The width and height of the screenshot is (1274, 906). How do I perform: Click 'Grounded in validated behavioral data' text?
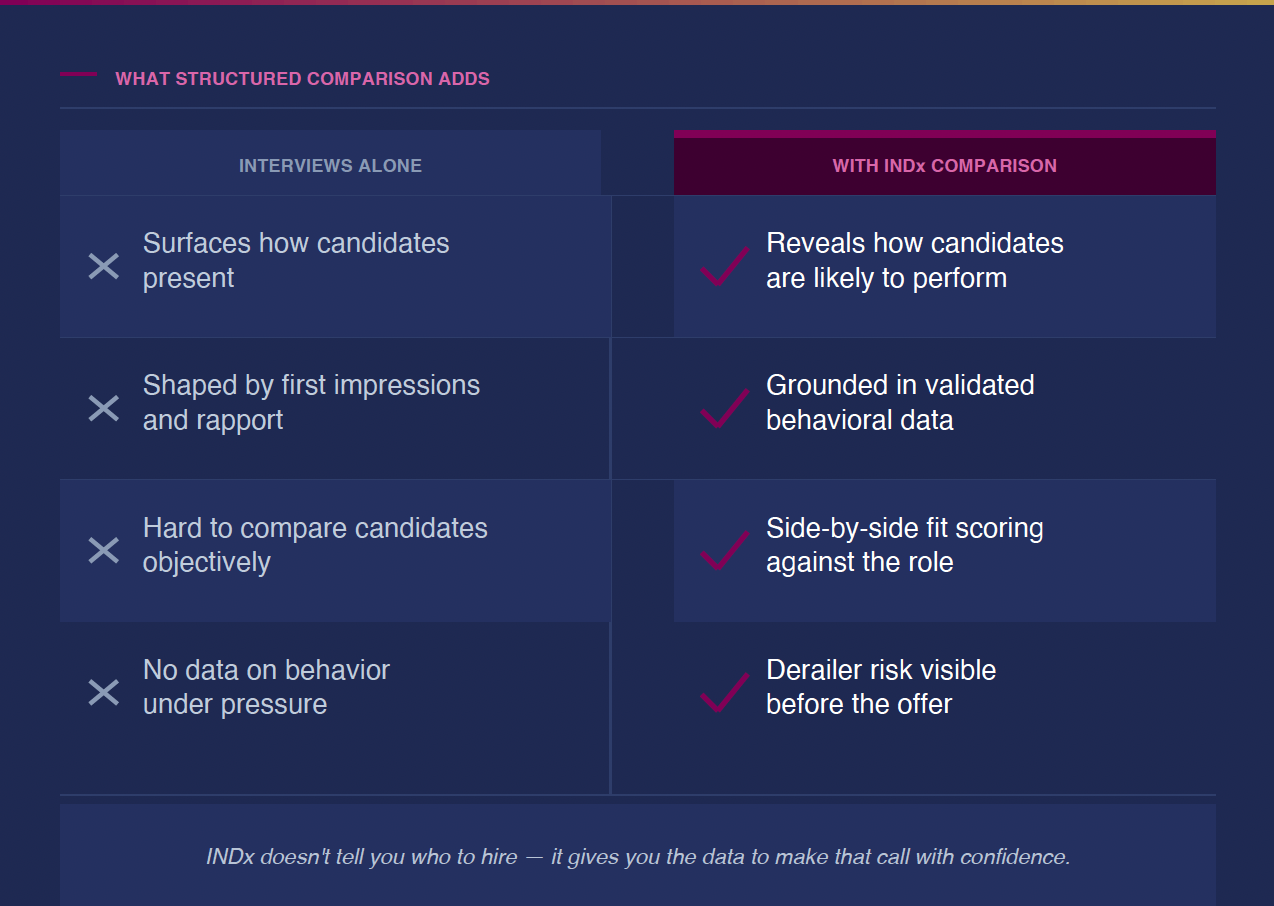[x=900, y=402]
